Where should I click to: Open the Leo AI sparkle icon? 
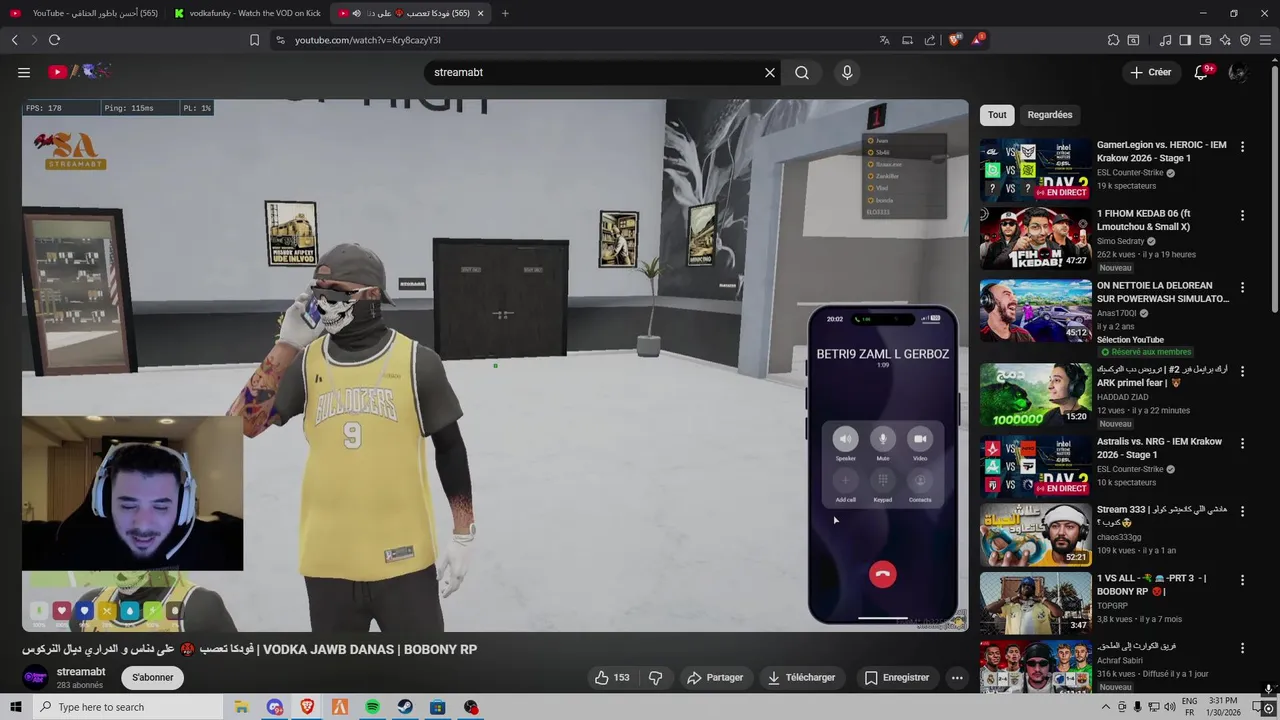click(x=1225, y=40)
